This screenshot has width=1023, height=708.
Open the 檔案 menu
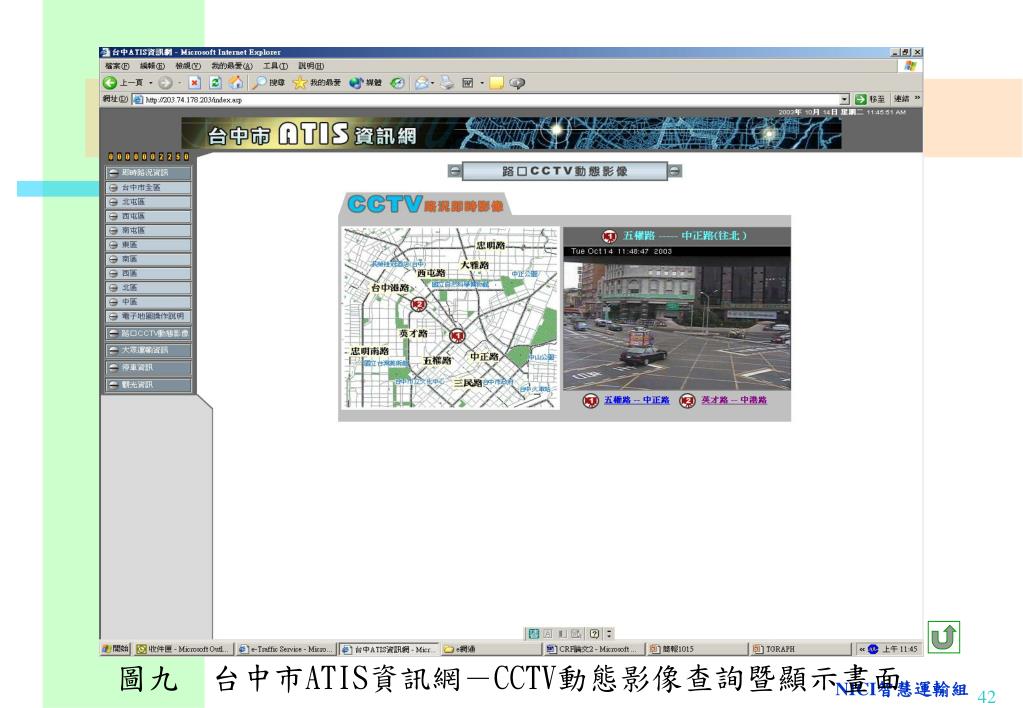point(115,65)
